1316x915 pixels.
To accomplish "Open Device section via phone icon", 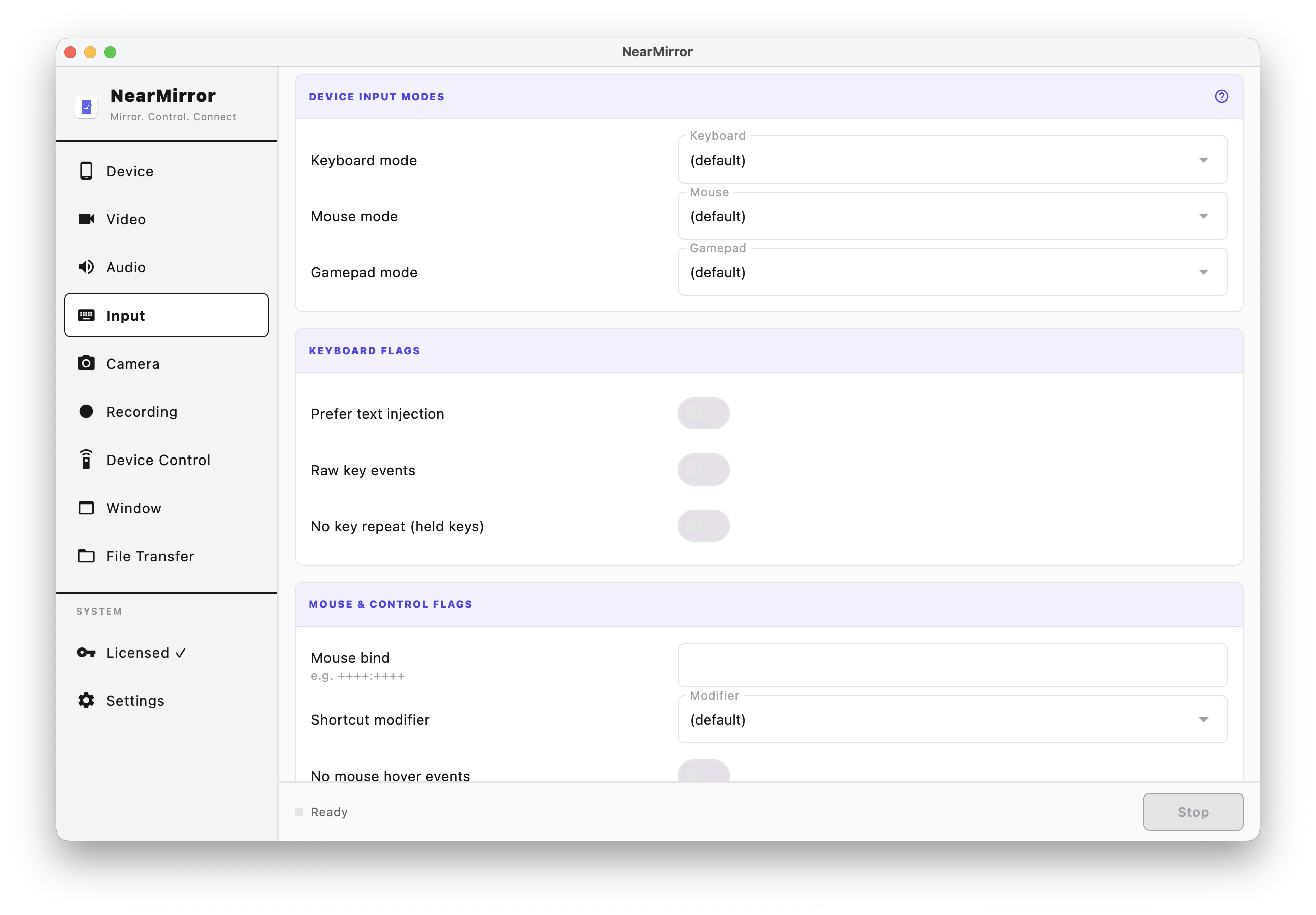I will 86,171.
